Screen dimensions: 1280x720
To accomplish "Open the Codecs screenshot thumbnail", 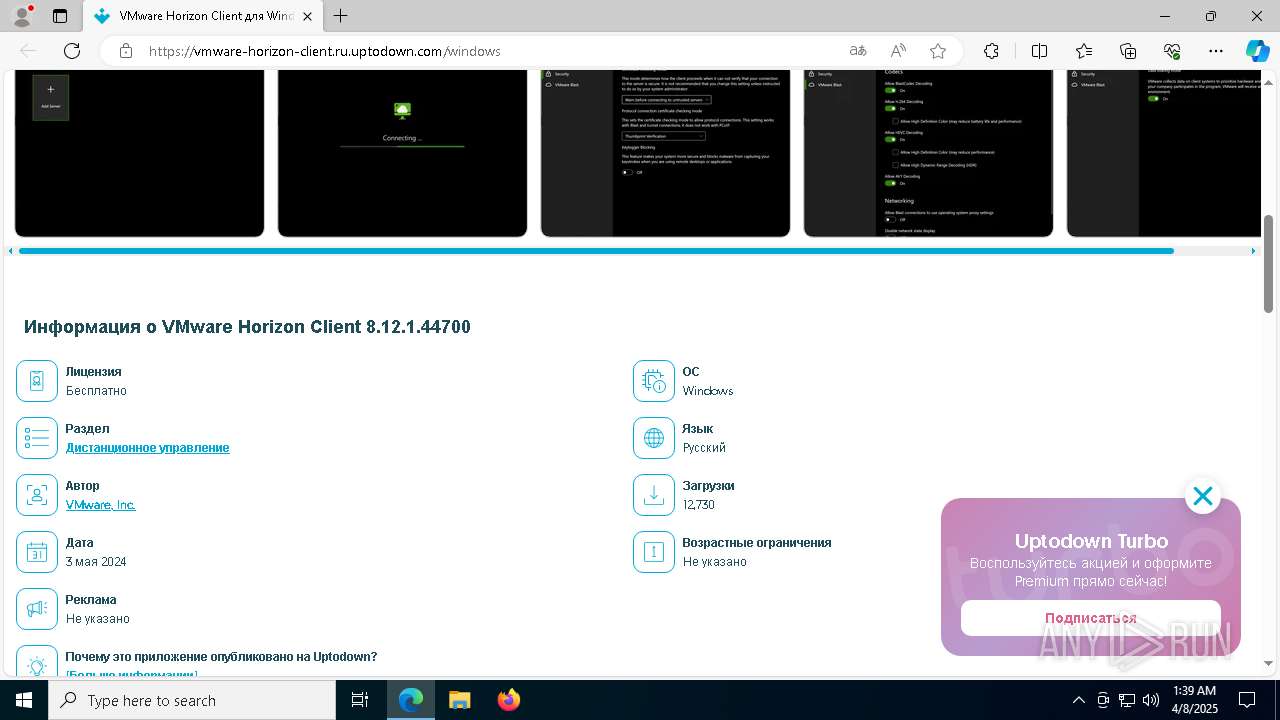I will click(x=928, y=153).
